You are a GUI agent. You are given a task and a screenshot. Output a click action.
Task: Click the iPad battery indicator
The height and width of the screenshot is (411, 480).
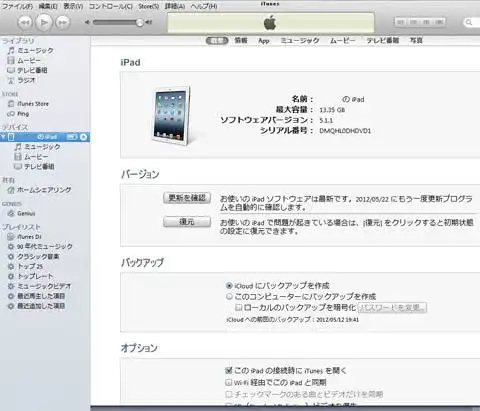pos(72,137)
